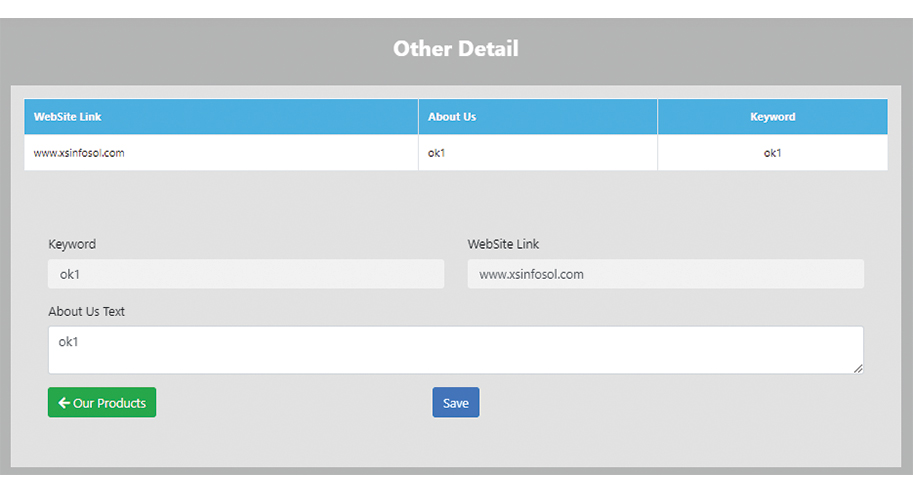Click the left arrow icon on Our Products
Screen dimensions: 913x492
[64, 403]
